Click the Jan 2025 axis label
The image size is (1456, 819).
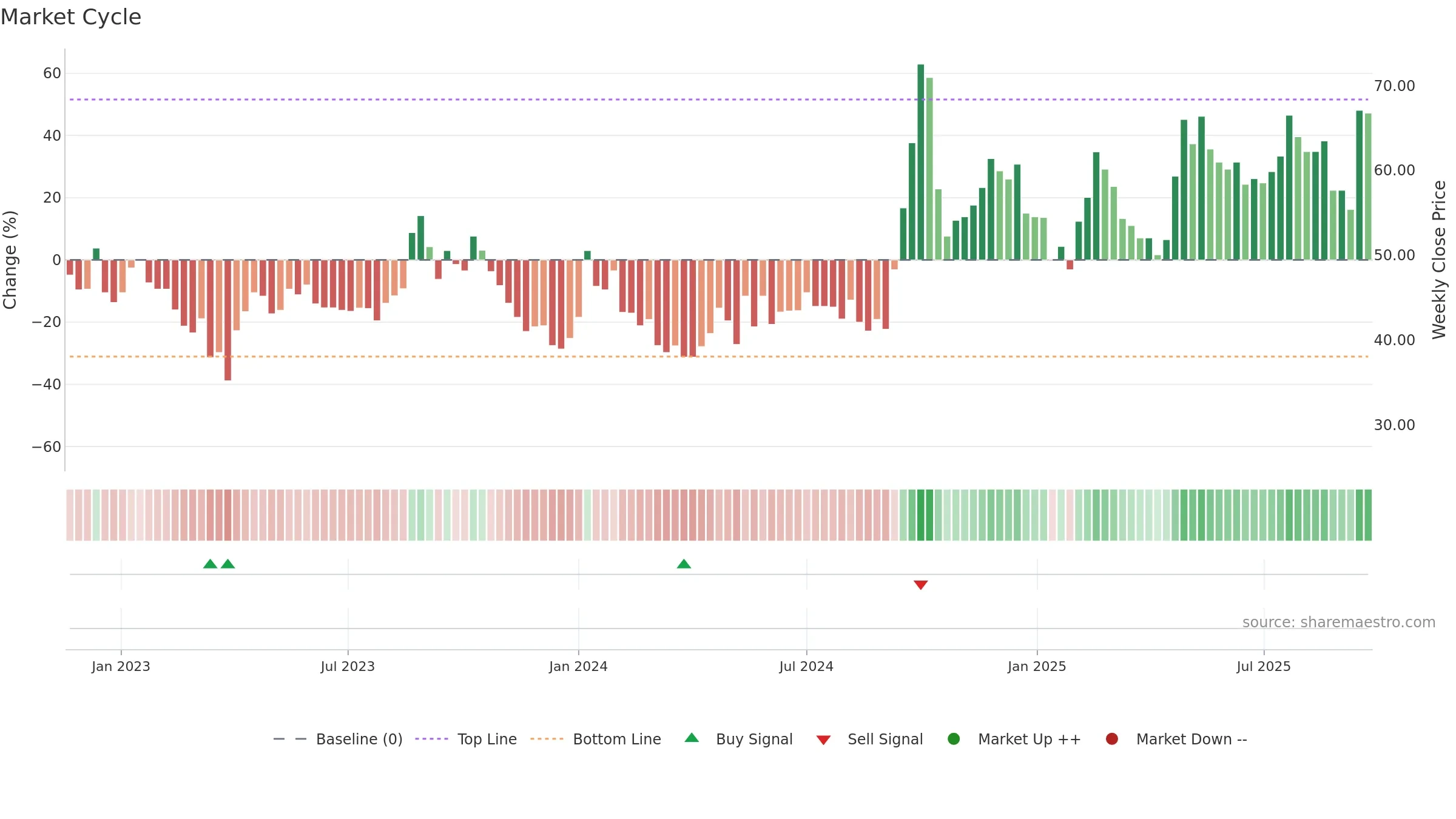1037,666
